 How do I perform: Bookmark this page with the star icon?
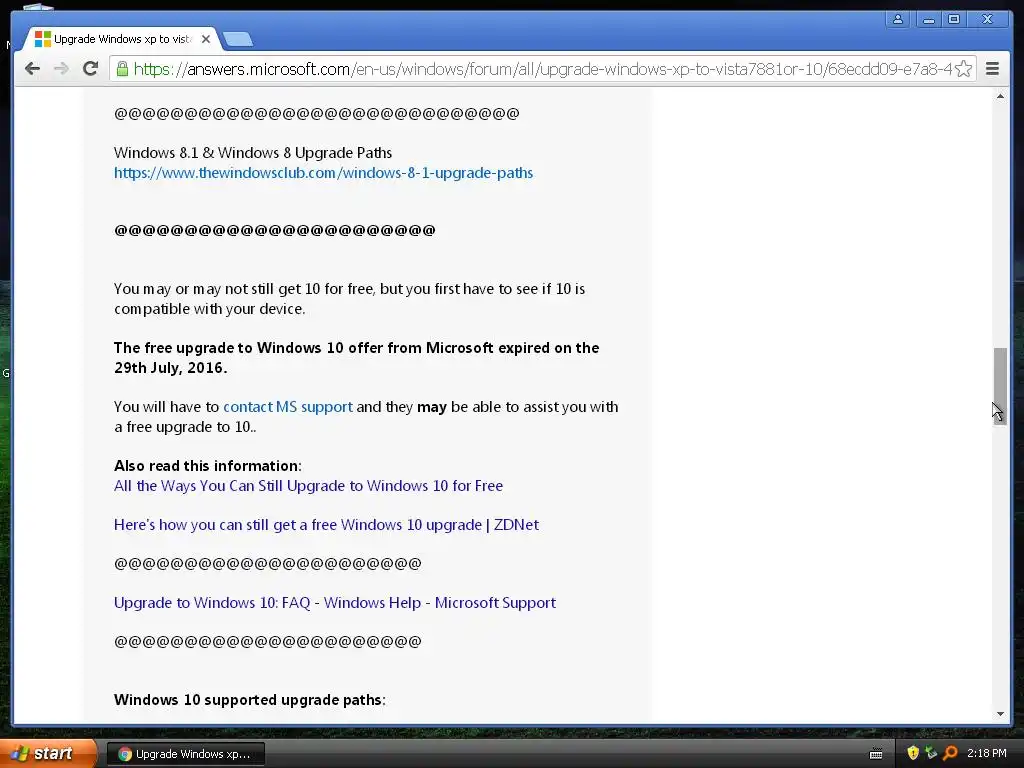click(963, 69)
